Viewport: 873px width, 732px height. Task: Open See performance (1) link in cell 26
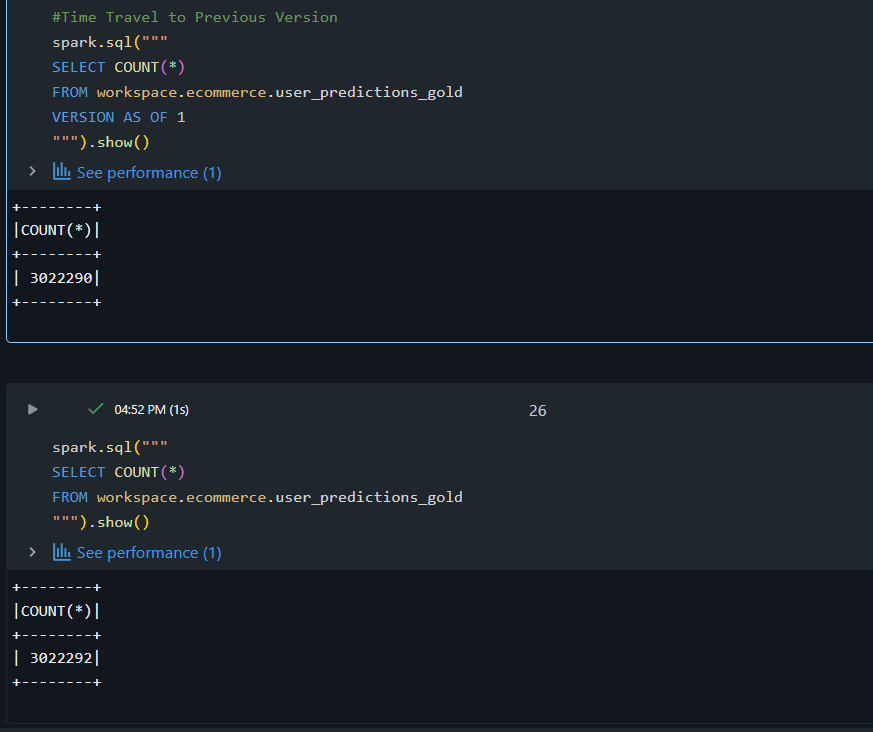pos(149,553)
